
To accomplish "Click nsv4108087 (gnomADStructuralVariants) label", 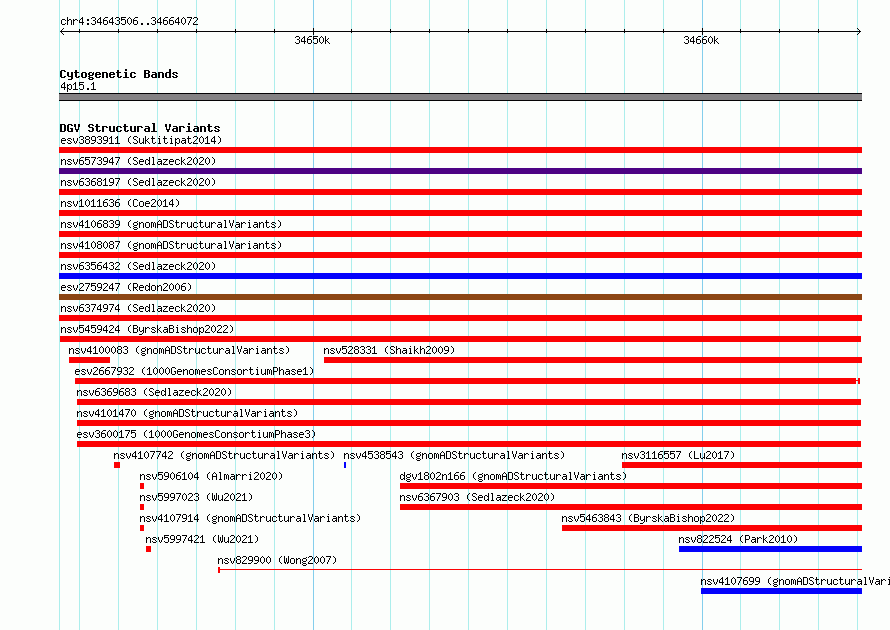I will pos(171,245).
